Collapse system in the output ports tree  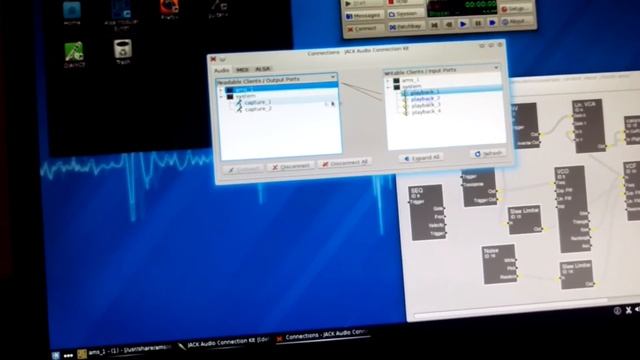pos(222,97)
